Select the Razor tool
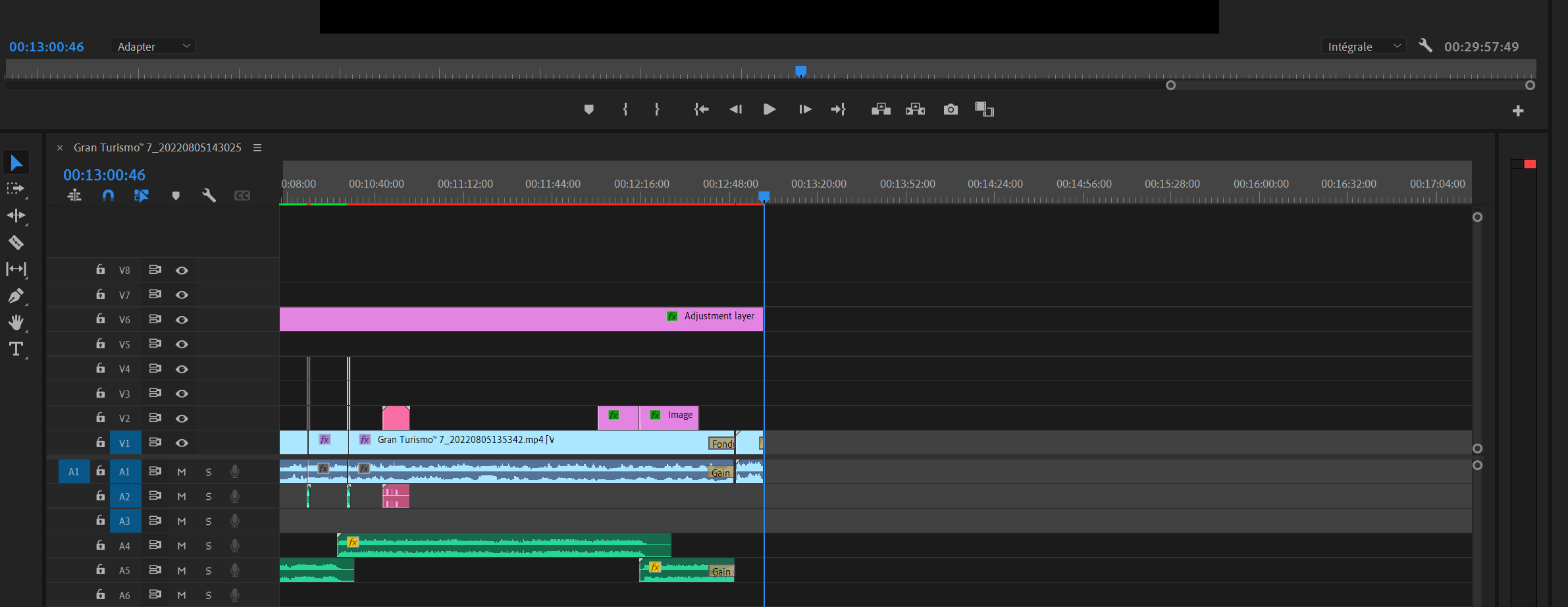The height and width of the screenshot is (607, 1568). [x=16, y=242]
